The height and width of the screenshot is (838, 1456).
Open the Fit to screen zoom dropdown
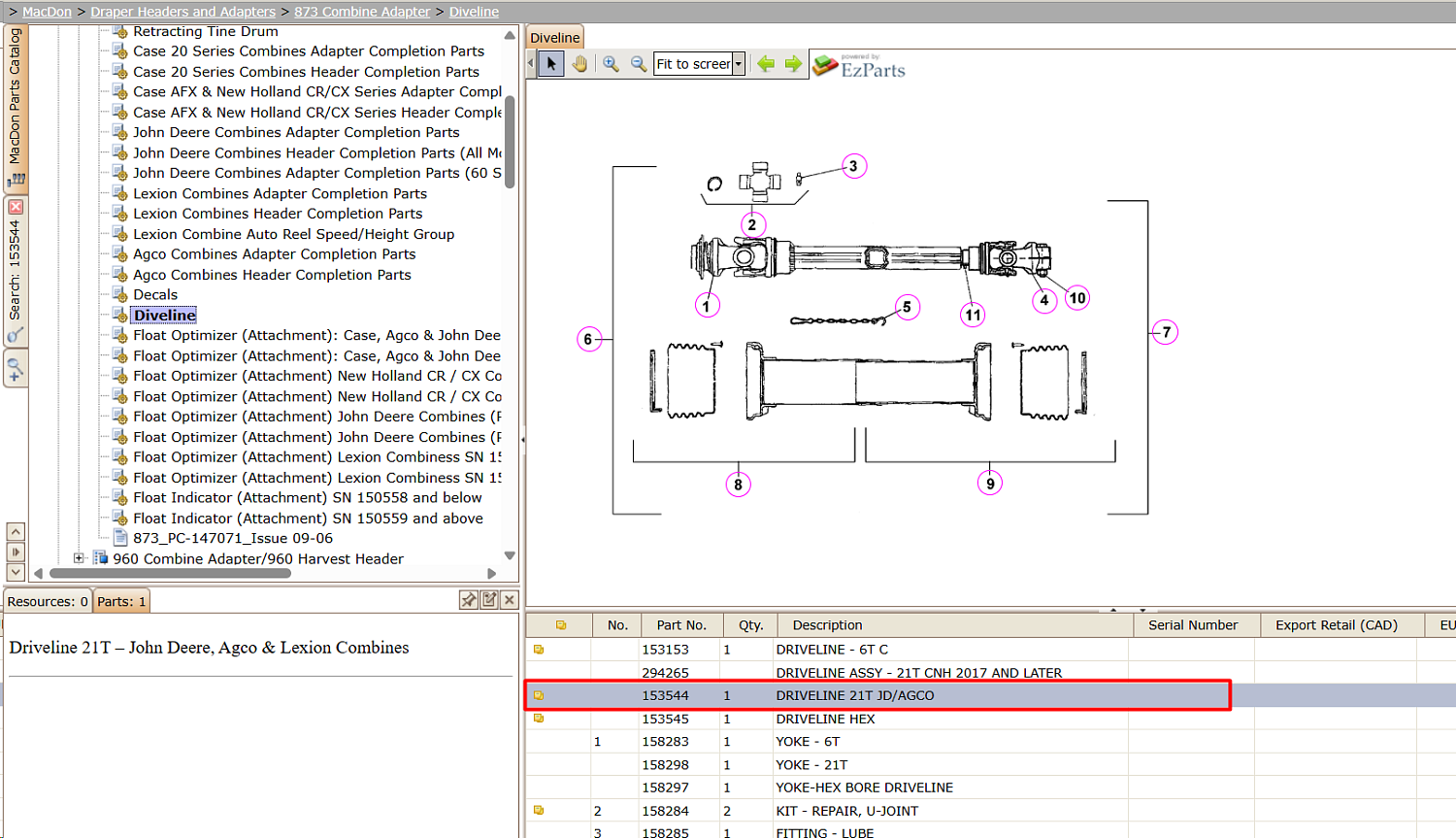(x=739, y=64)
